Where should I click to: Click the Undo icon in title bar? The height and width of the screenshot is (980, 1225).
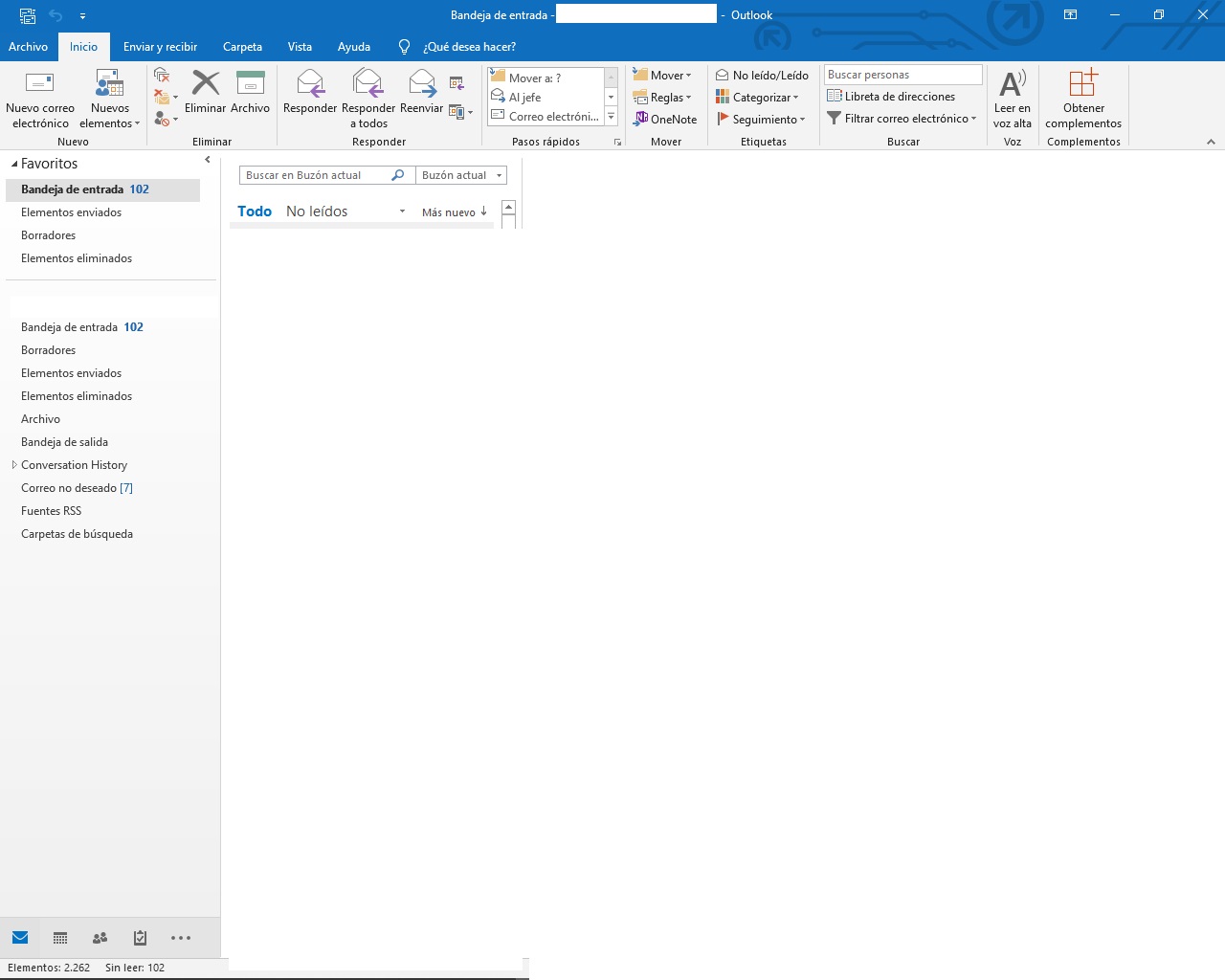pyautogui.click(x=56, y=15)
